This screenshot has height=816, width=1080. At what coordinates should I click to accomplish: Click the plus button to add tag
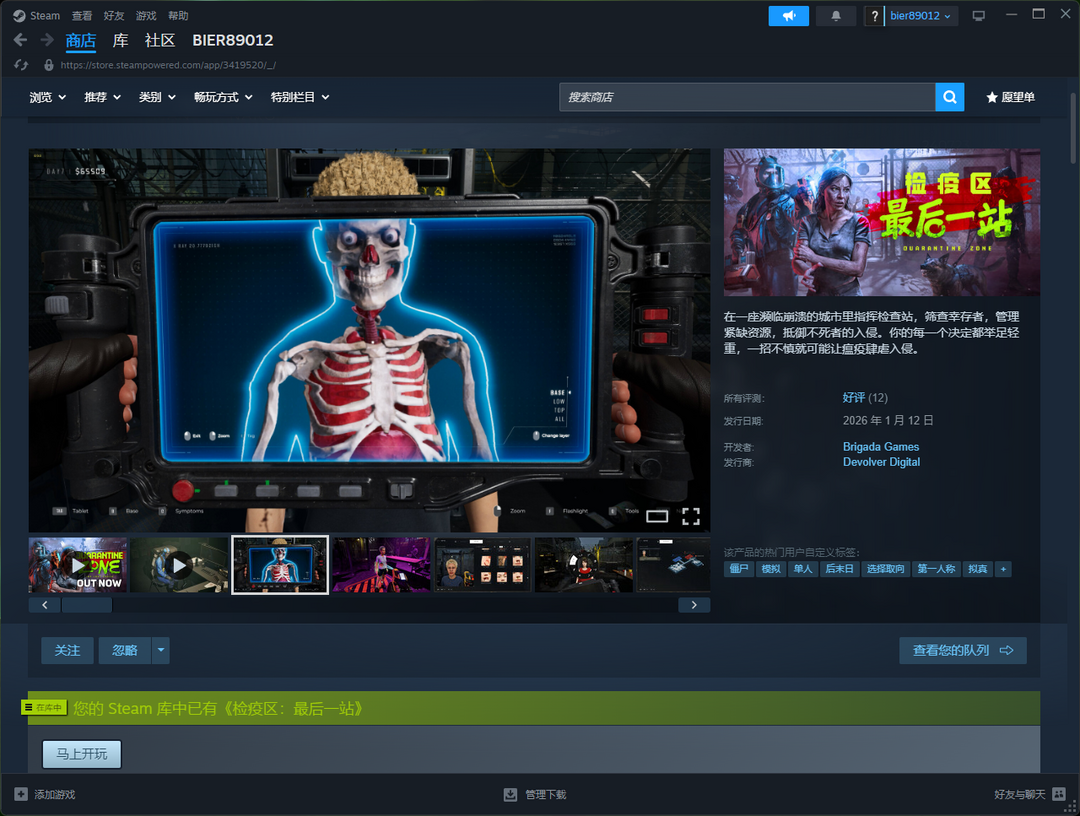(1003, 569)
